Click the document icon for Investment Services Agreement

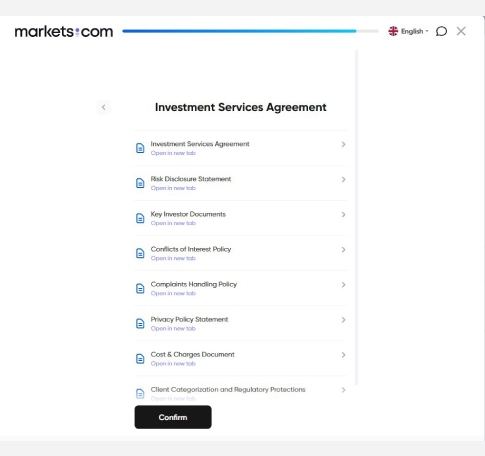(140, 148)
